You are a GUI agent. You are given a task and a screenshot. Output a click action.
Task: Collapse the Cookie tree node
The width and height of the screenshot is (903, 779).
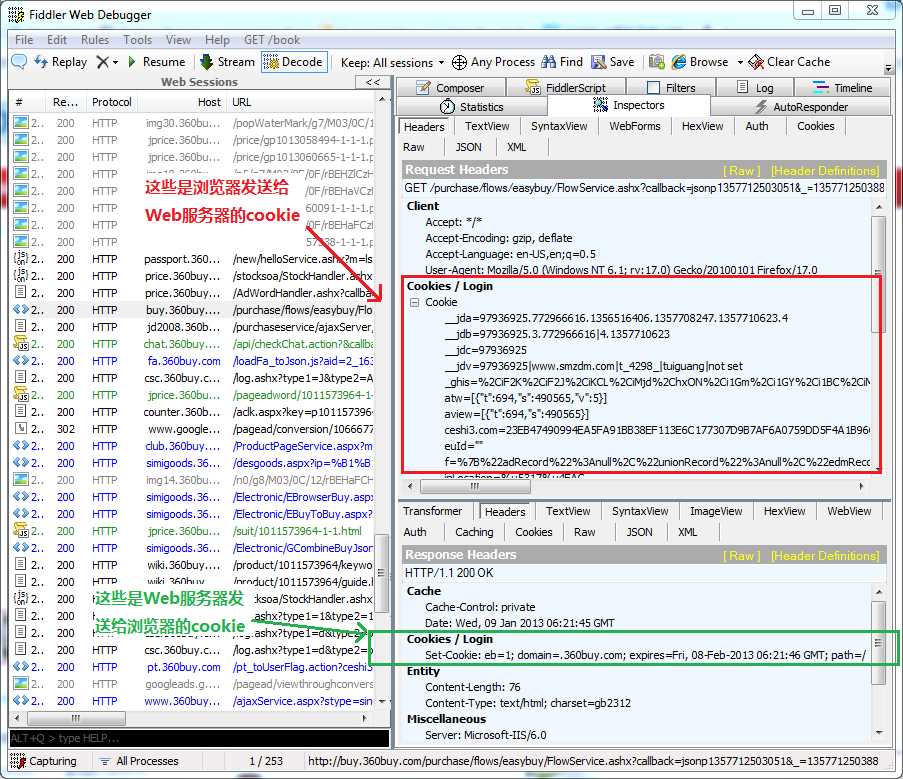(414, 302)
